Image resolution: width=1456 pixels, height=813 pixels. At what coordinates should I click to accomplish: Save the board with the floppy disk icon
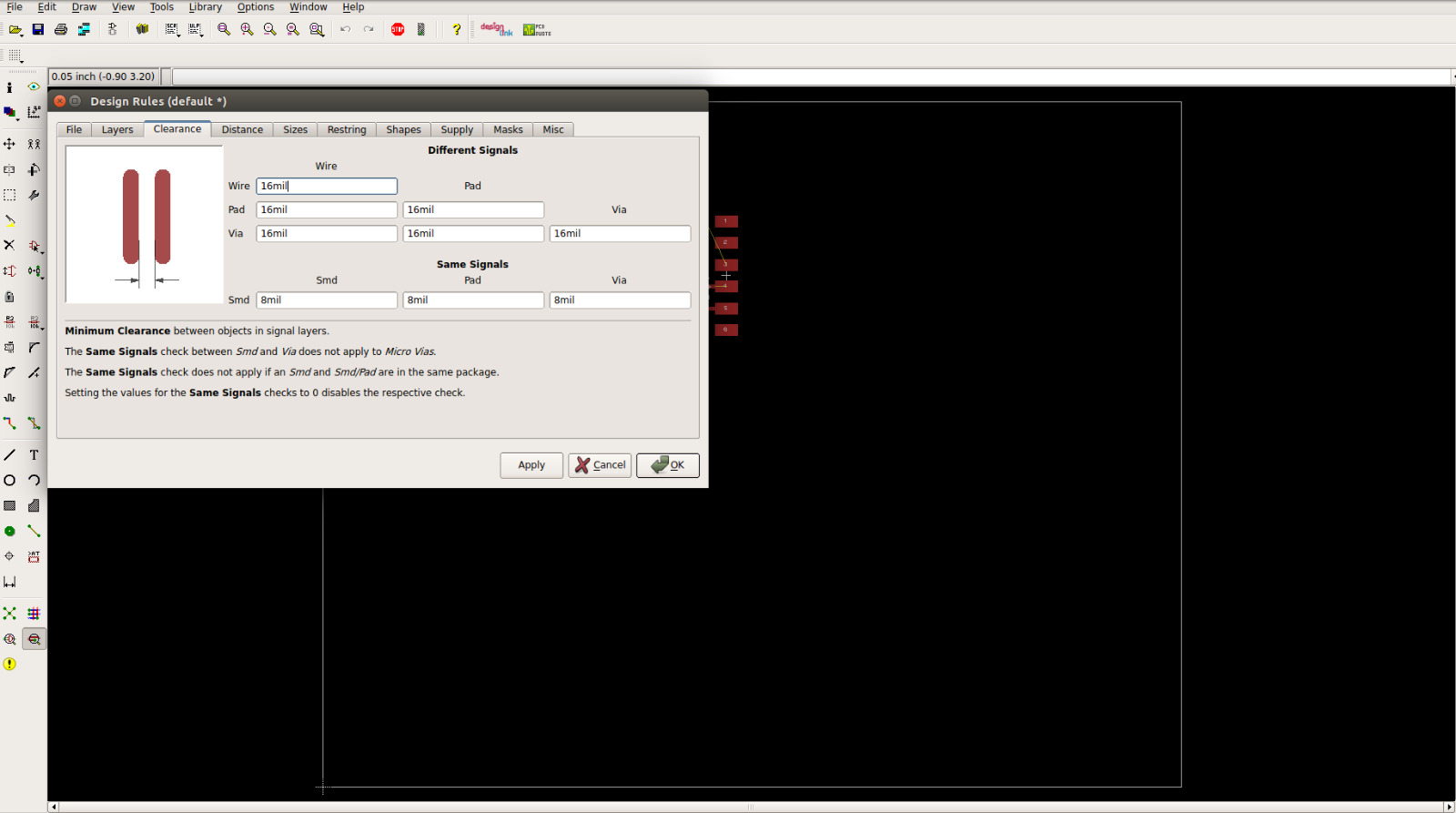(x=38, y=29)
